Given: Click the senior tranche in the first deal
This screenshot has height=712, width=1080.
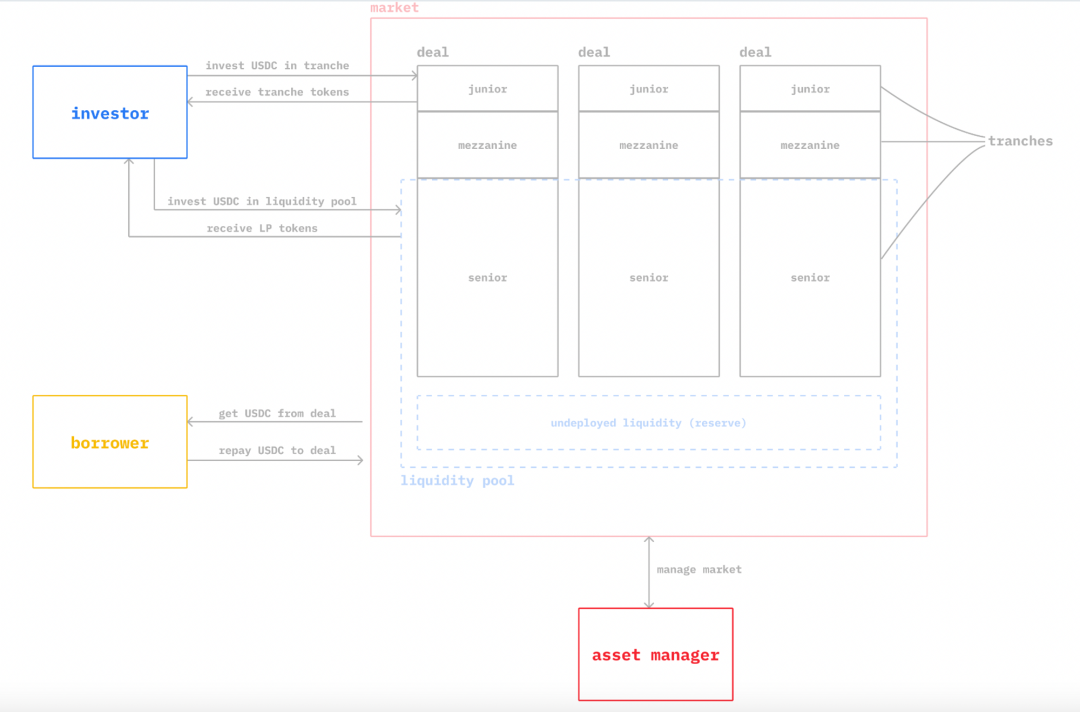Looking at the screenshot, I should click(x=487, y=277).
